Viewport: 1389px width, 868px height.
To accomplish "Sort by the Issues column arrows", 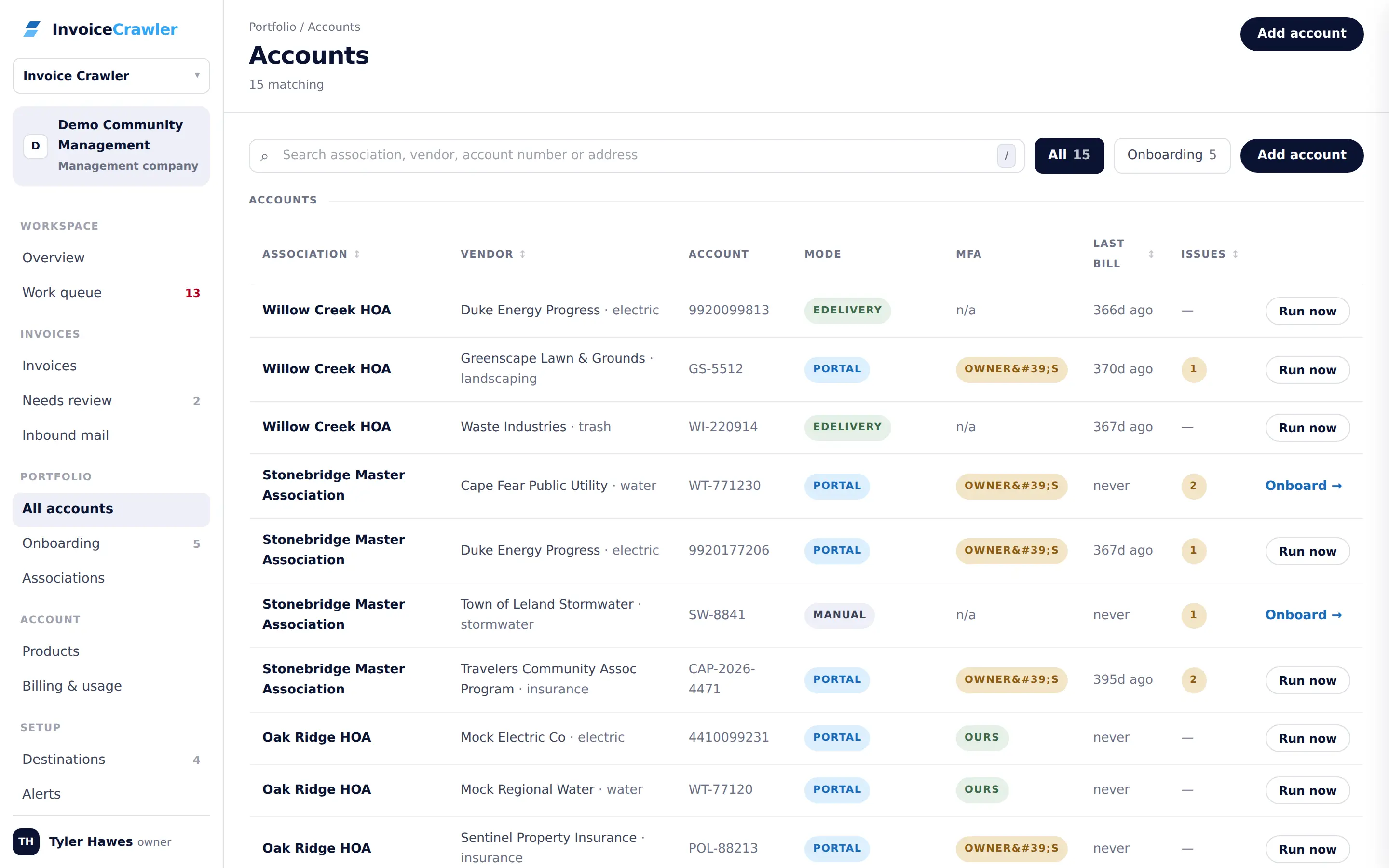I will point(1235,254).
